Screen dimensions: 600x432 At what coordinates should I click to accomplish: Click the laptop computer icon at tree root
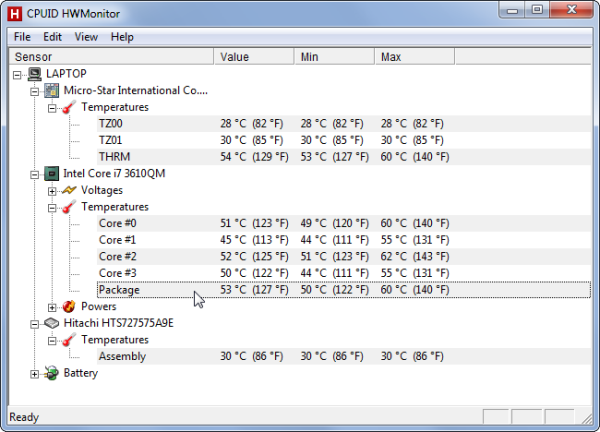click(35, 74)
